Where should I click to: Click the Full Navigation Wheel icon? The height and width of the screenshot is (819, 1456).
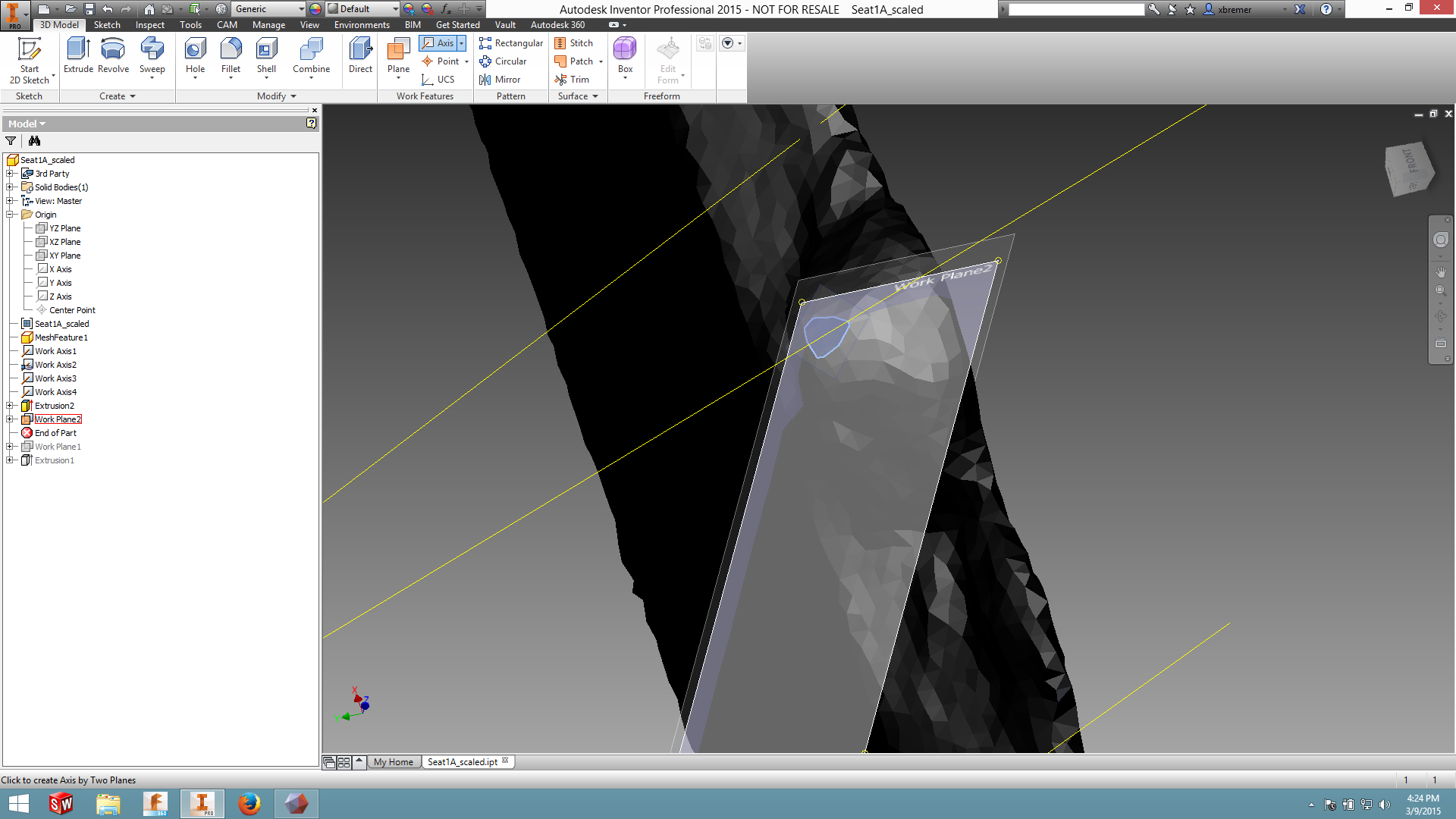[1441, 240]
